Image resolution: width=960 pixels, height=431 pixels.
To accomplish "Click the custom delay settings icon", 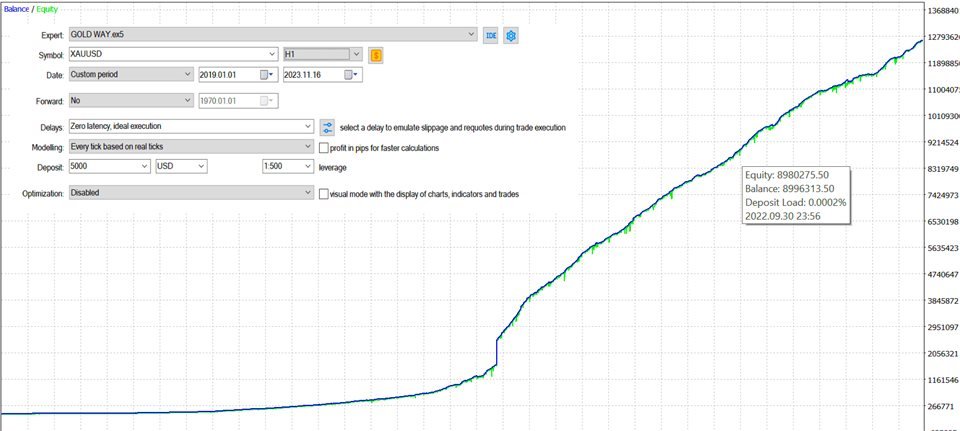I will pos(327,127).
